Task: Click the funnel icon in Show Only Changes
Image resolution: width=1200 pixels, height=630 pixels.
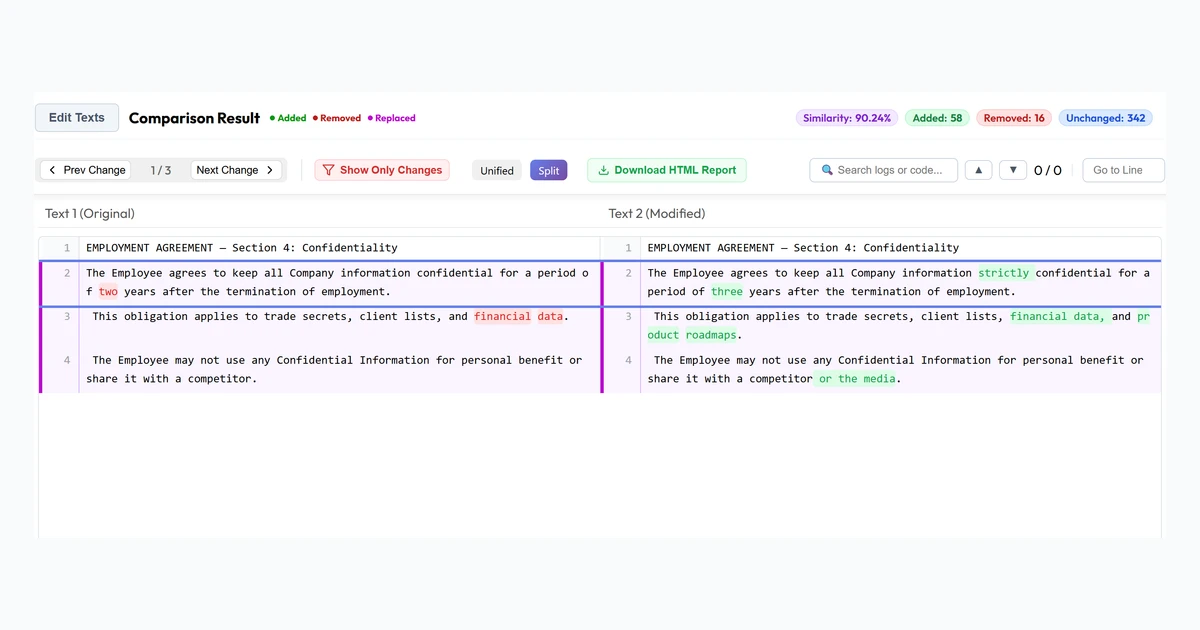Action: (x=328, y=170)
